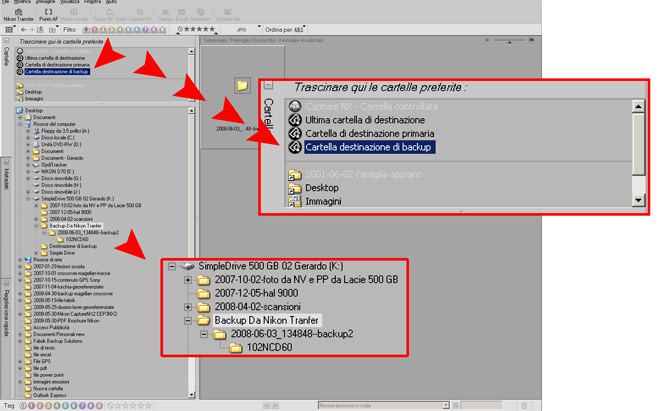Go to the parent folder with the up icon
The image size is (660, 411).
click(x=40, y=29)
